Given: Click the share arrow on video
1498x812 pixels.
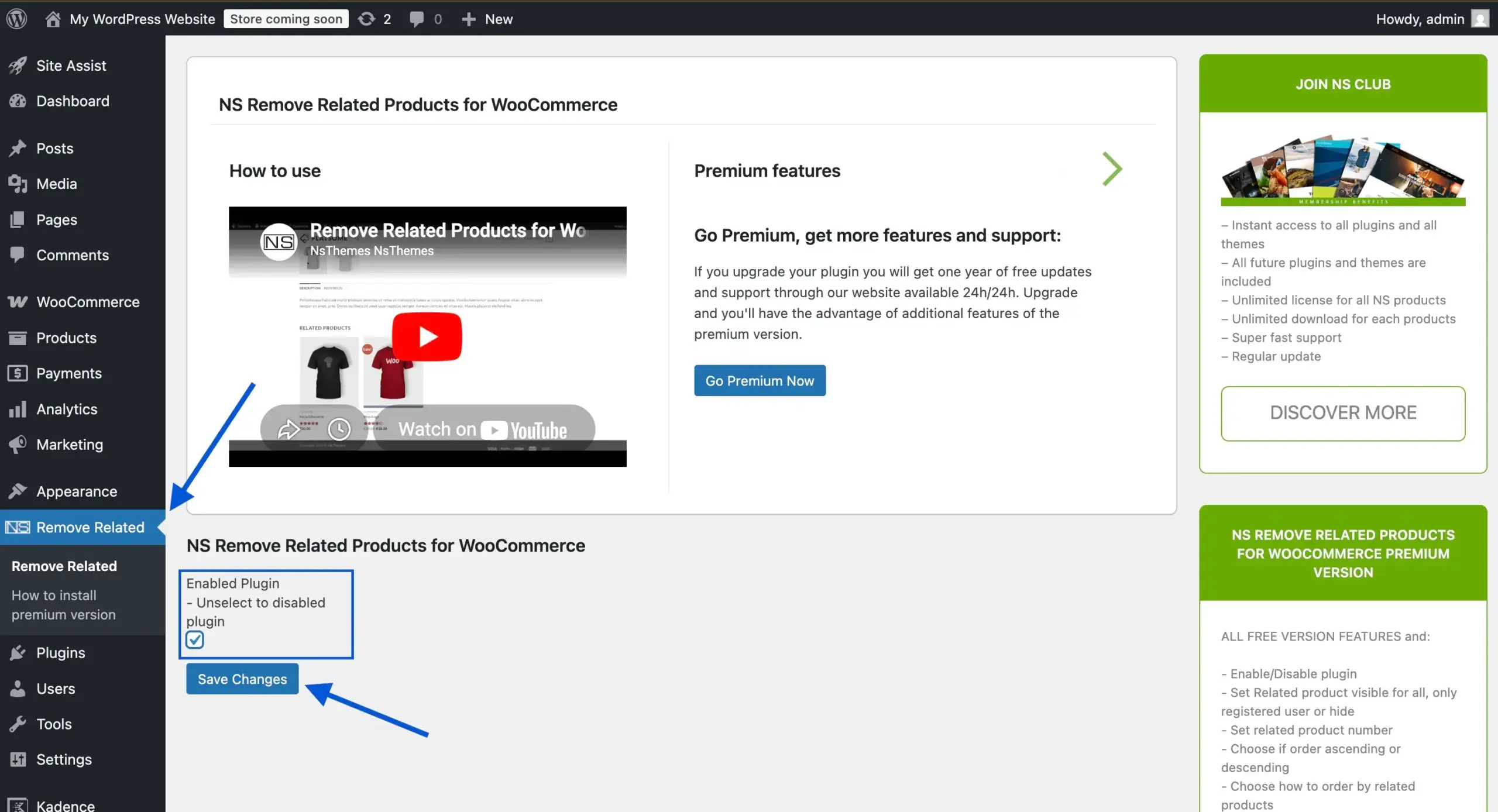Looking at the screenshot, I should point(288,429).
